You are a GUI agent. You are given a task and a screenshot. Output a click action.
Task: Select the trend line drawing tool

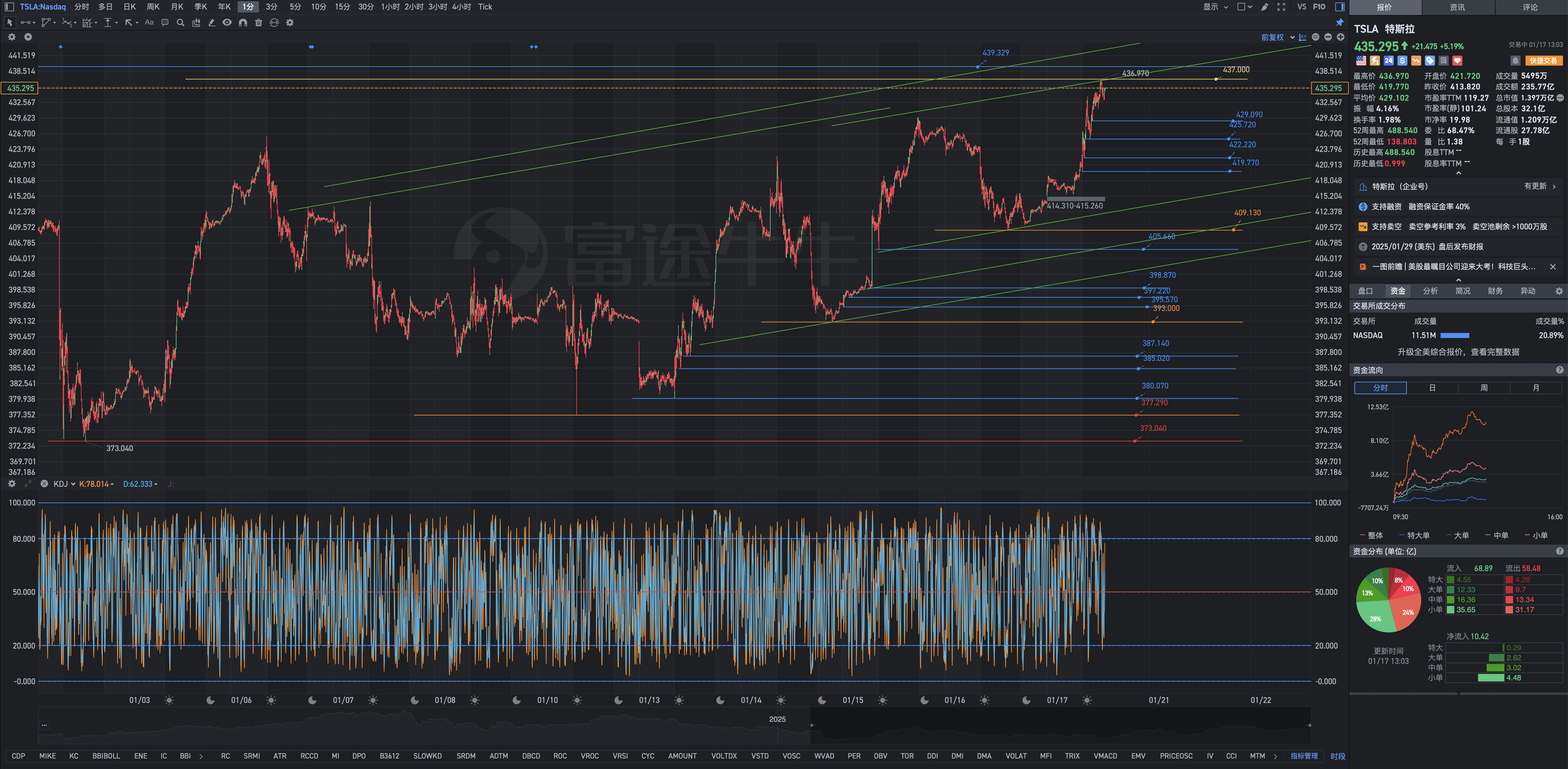point(25,22)
